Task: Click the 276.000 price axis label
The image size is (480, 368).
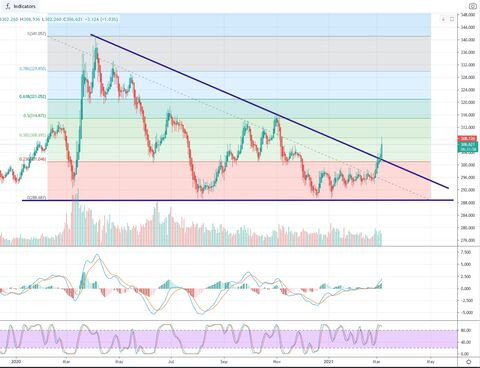Action: [x=468, y=240]
